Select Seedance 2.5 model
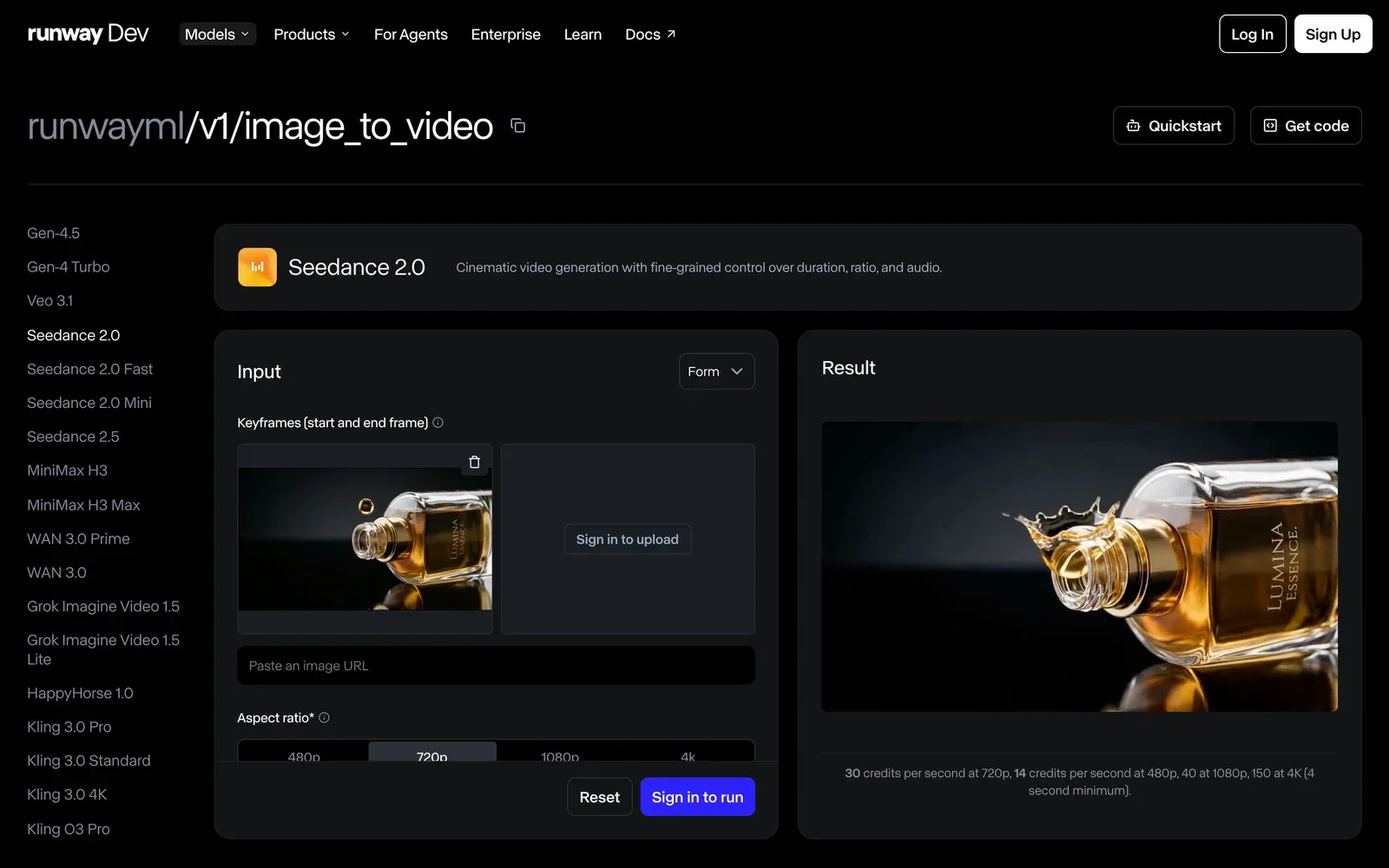The height and width of the screenshot is (868, 1389). tap(73, 437)
